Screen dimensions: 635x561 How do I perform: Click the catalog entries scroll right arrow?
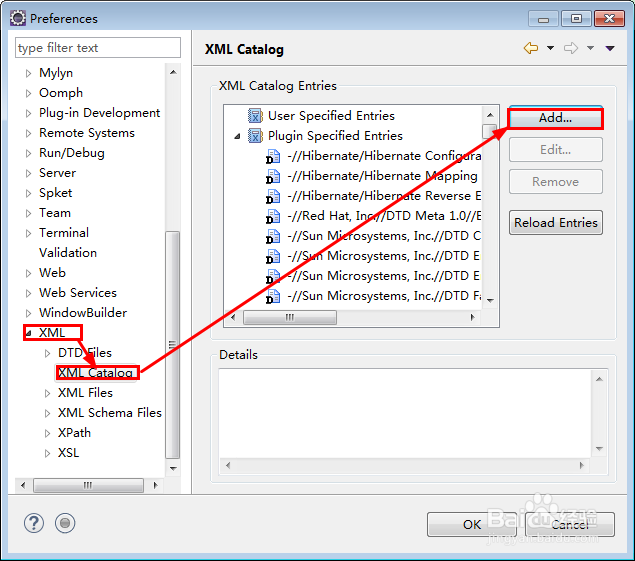(472, 317)
